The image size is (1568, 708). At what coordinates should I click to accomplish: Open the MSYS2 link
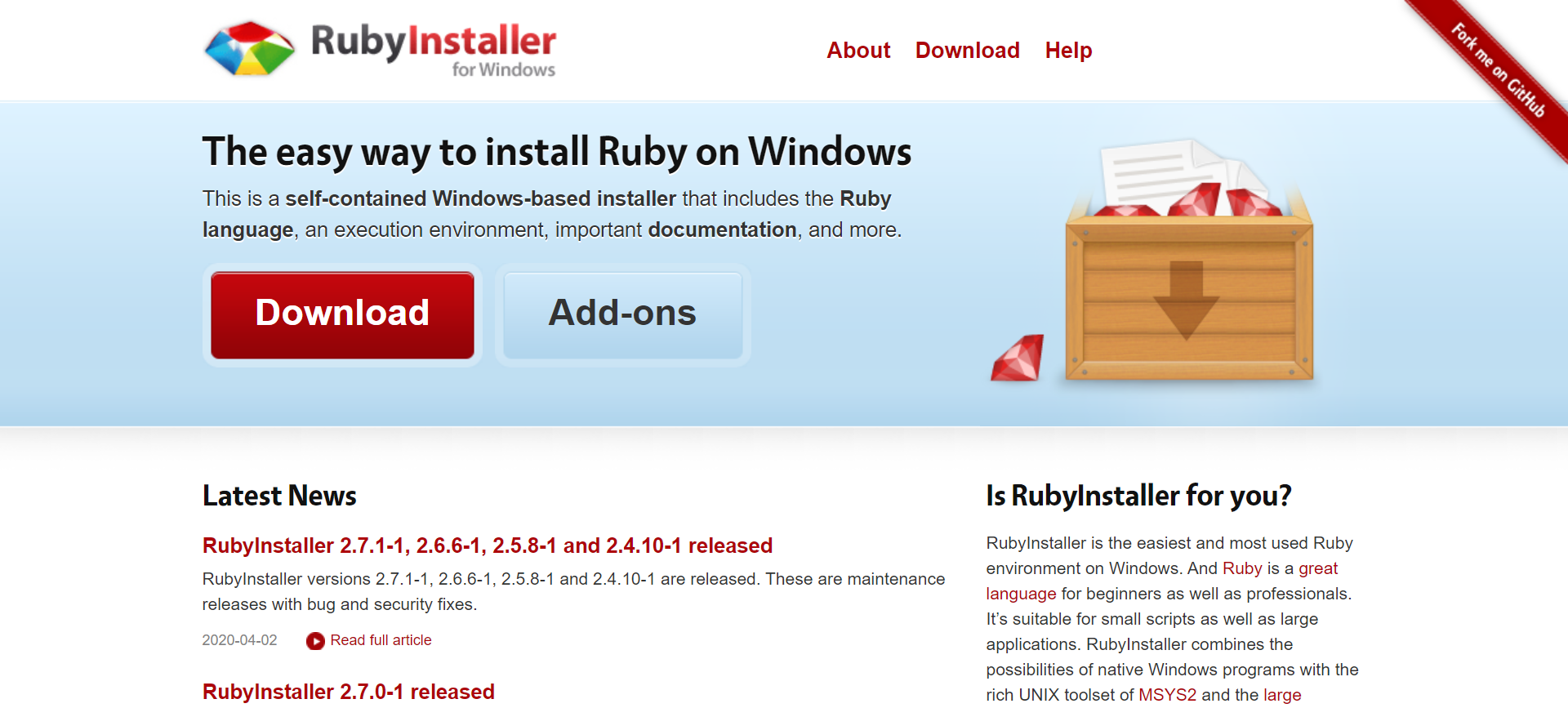tap(1167, 695)
